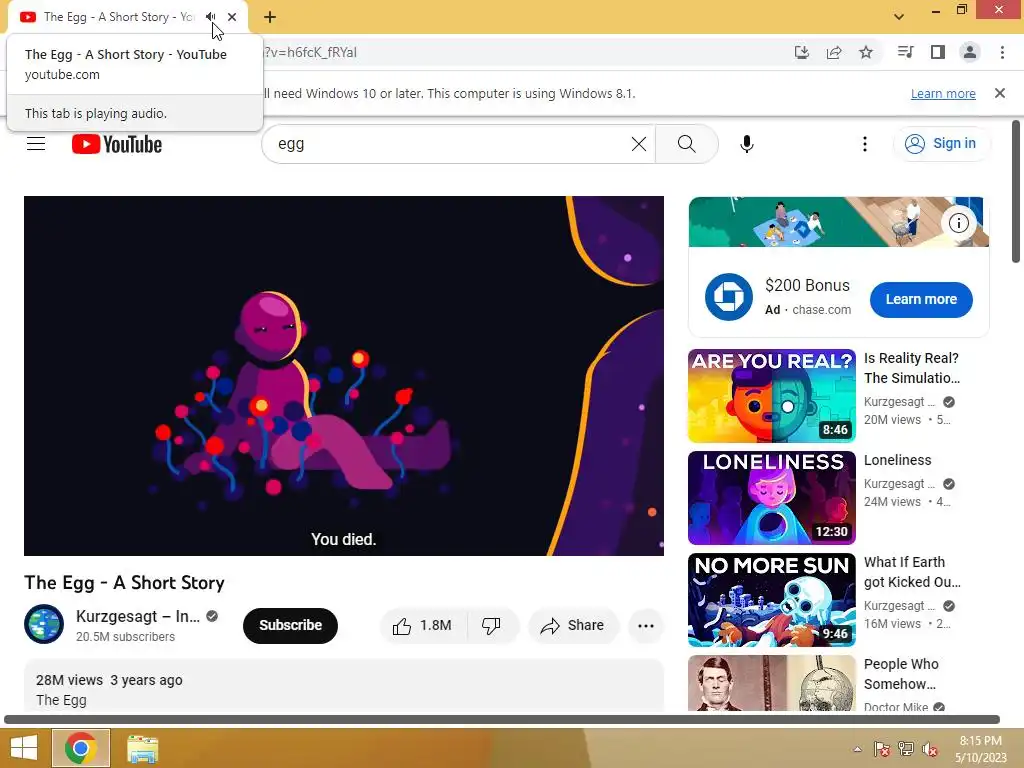Click the "28M views 3 years ago" text
Image resolution: width=1024 pixels, height=768 pixels.
point(109,680)
